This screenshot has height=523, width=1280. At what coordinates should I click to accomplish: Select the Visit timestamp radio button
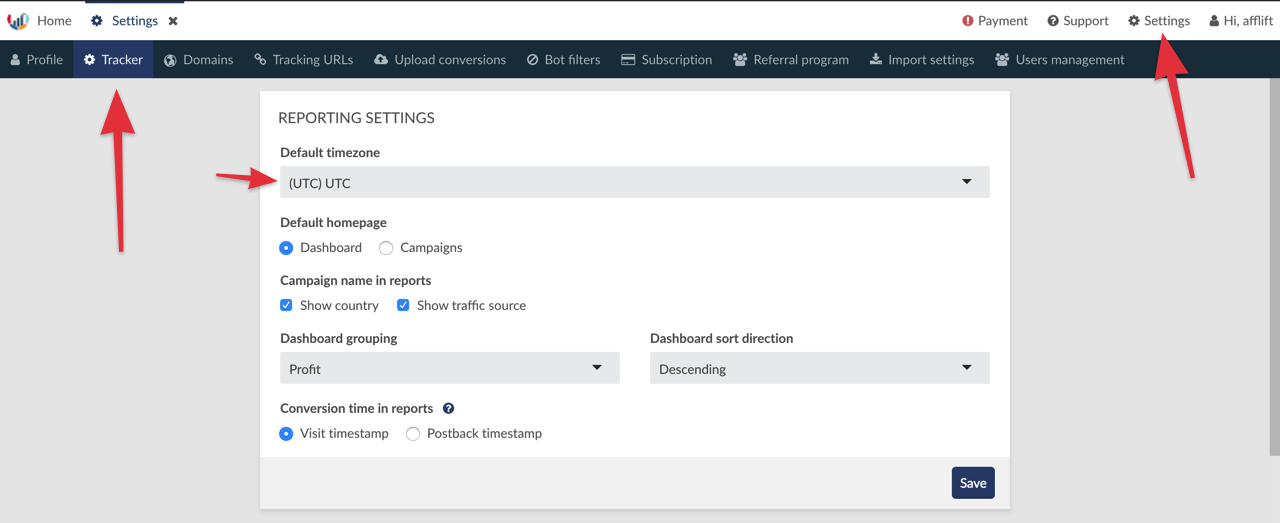click(286, 433)
